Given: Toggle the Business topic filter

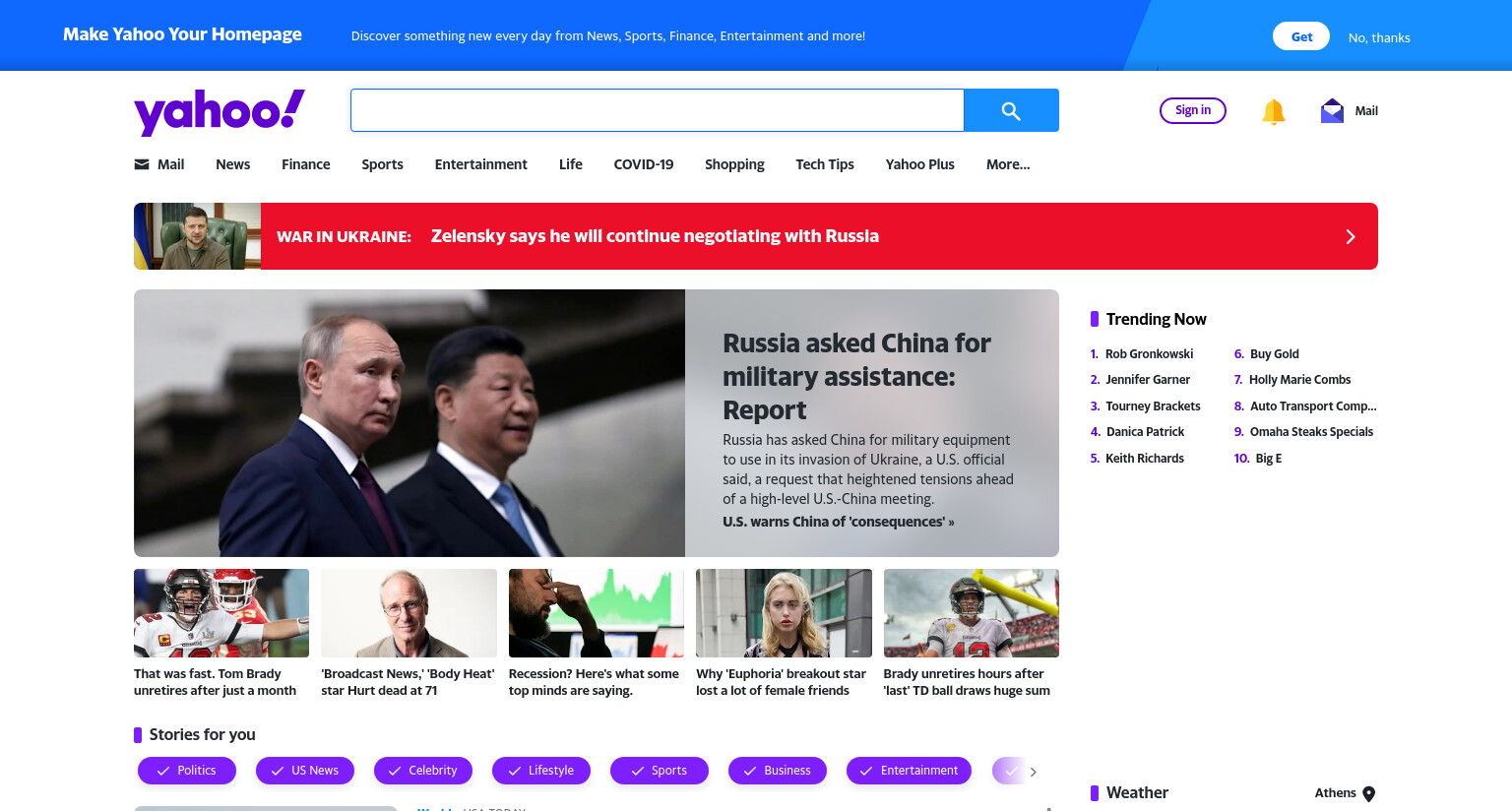Looking at the screenshot, I should (x=778, y=771).
